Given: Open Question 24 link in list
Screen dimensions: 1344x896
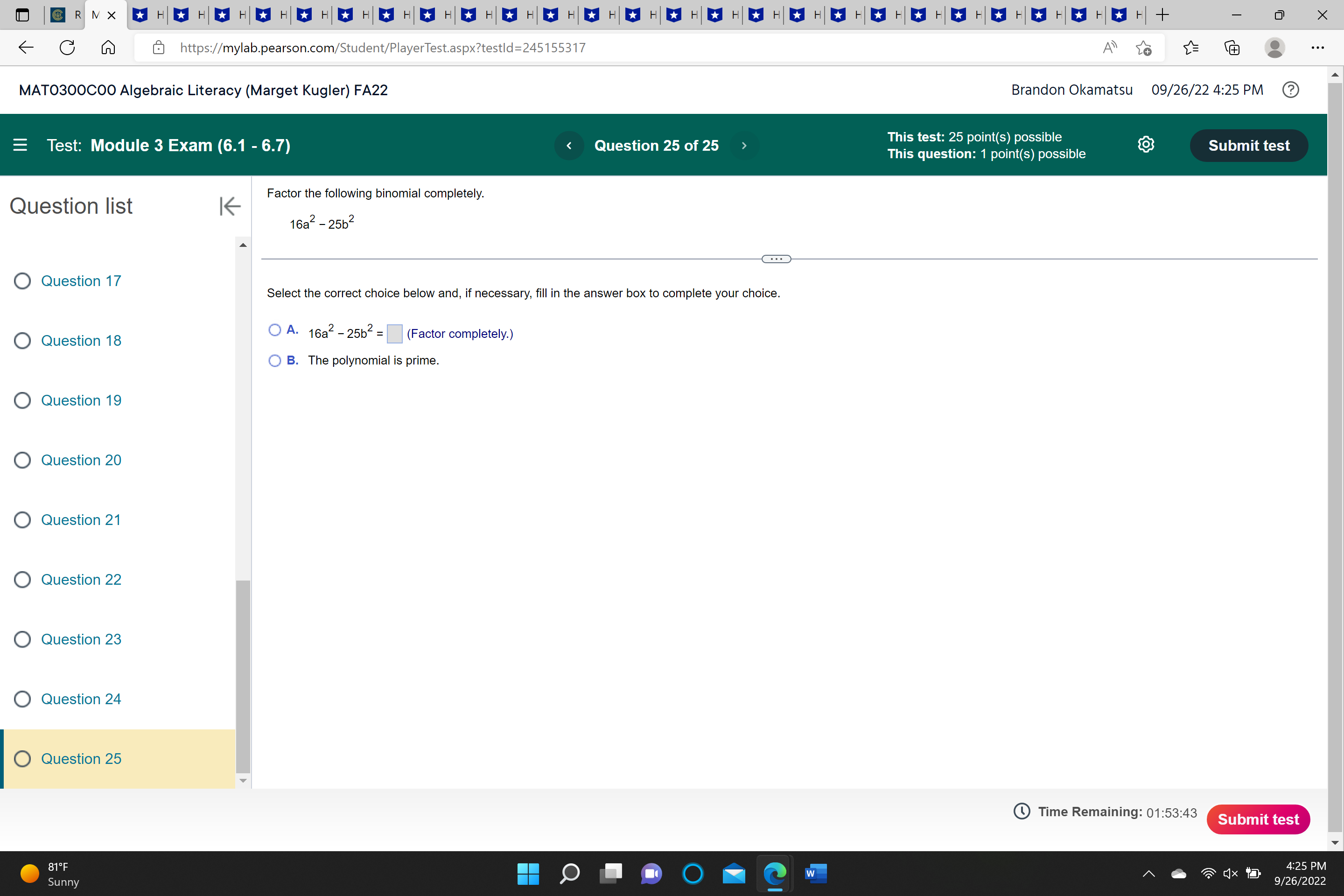Looking at the screenshot, I should 81,699.
